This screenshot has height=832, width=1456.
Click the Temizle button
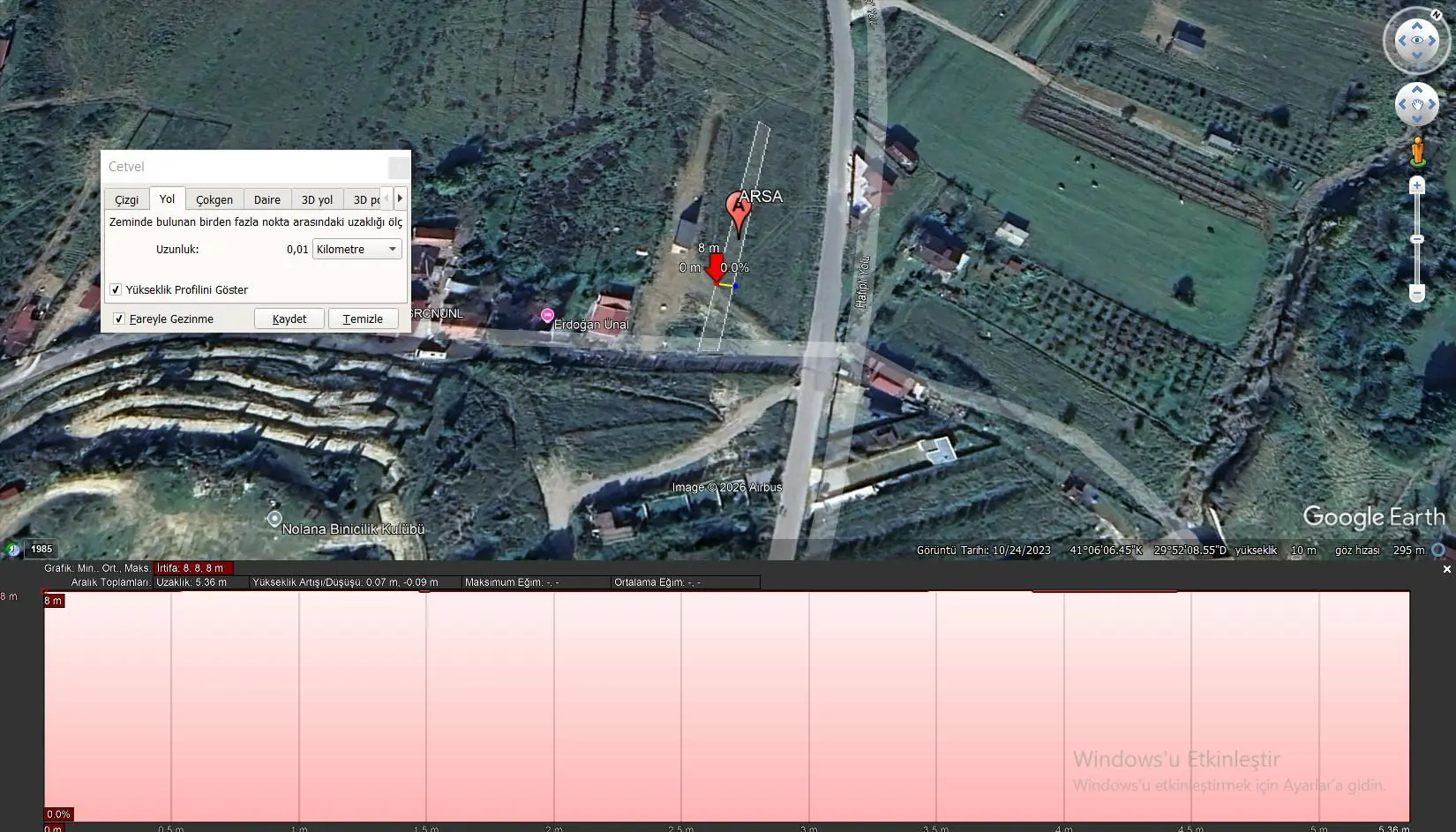point(363,319)
